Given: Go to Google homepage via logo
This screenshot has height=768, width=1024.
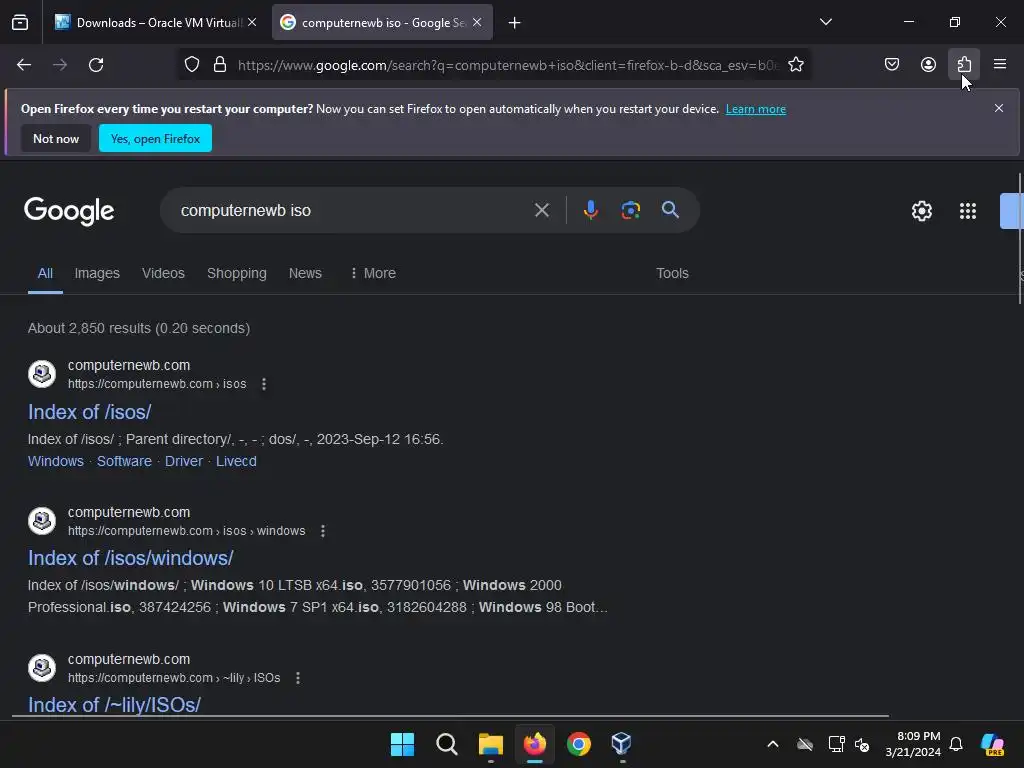Looking at the screenshot, I should (x=69, y=211).
